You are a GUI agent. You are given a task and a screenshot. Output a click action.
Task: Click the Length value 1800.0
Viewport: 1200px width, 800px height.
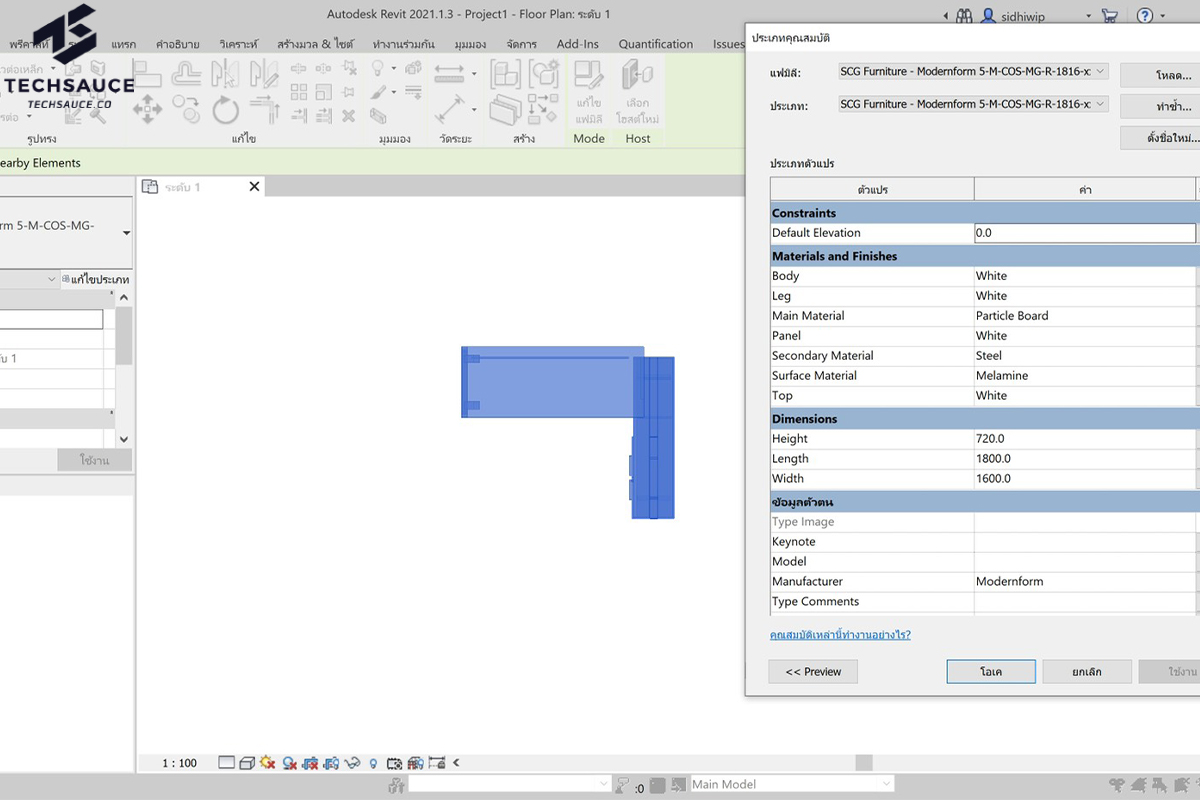tap(1085, 458)
